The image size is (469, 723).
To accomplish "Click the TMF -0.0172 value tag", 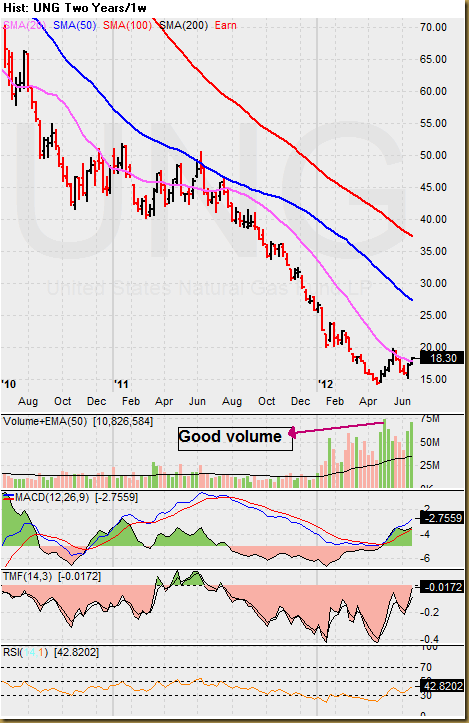I will point(442,587).
